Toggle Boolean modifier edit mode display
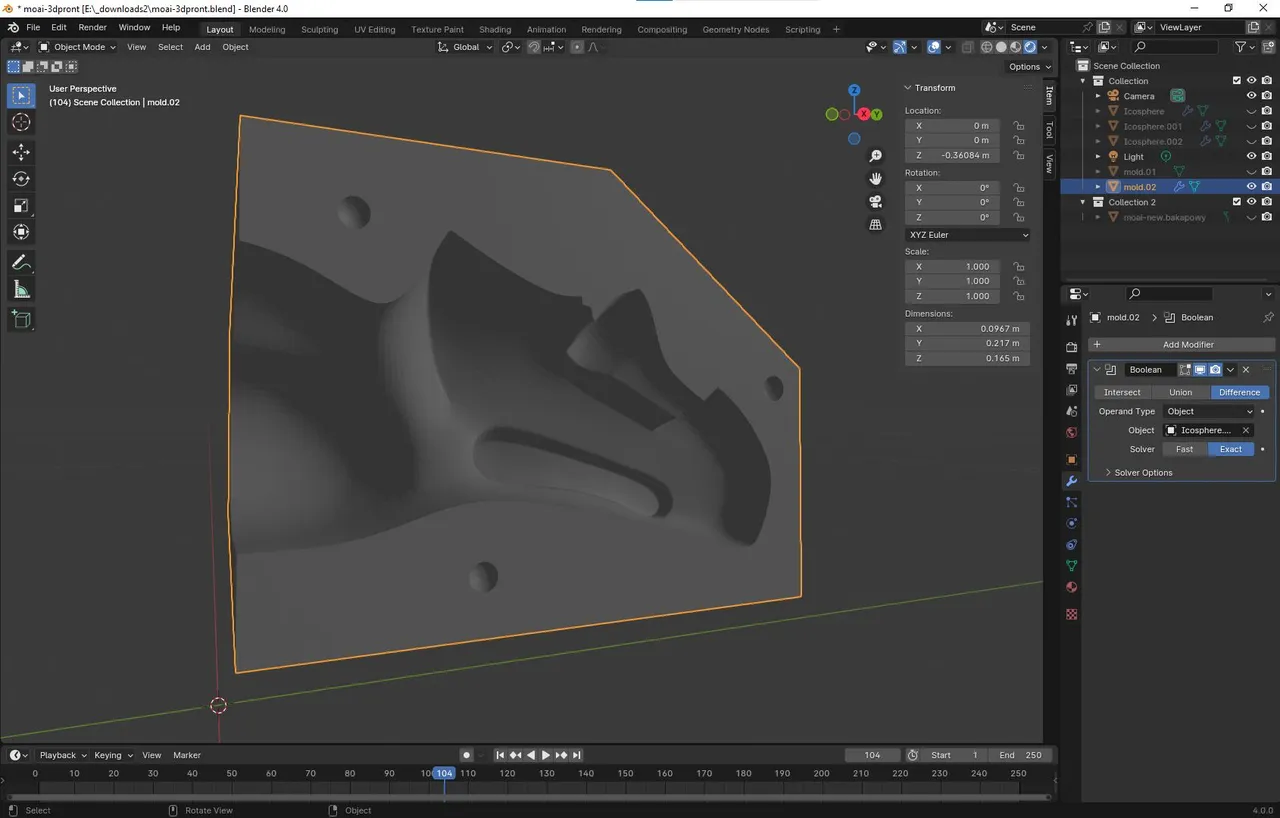1280x818 pixels. (x=1185, y=369)
